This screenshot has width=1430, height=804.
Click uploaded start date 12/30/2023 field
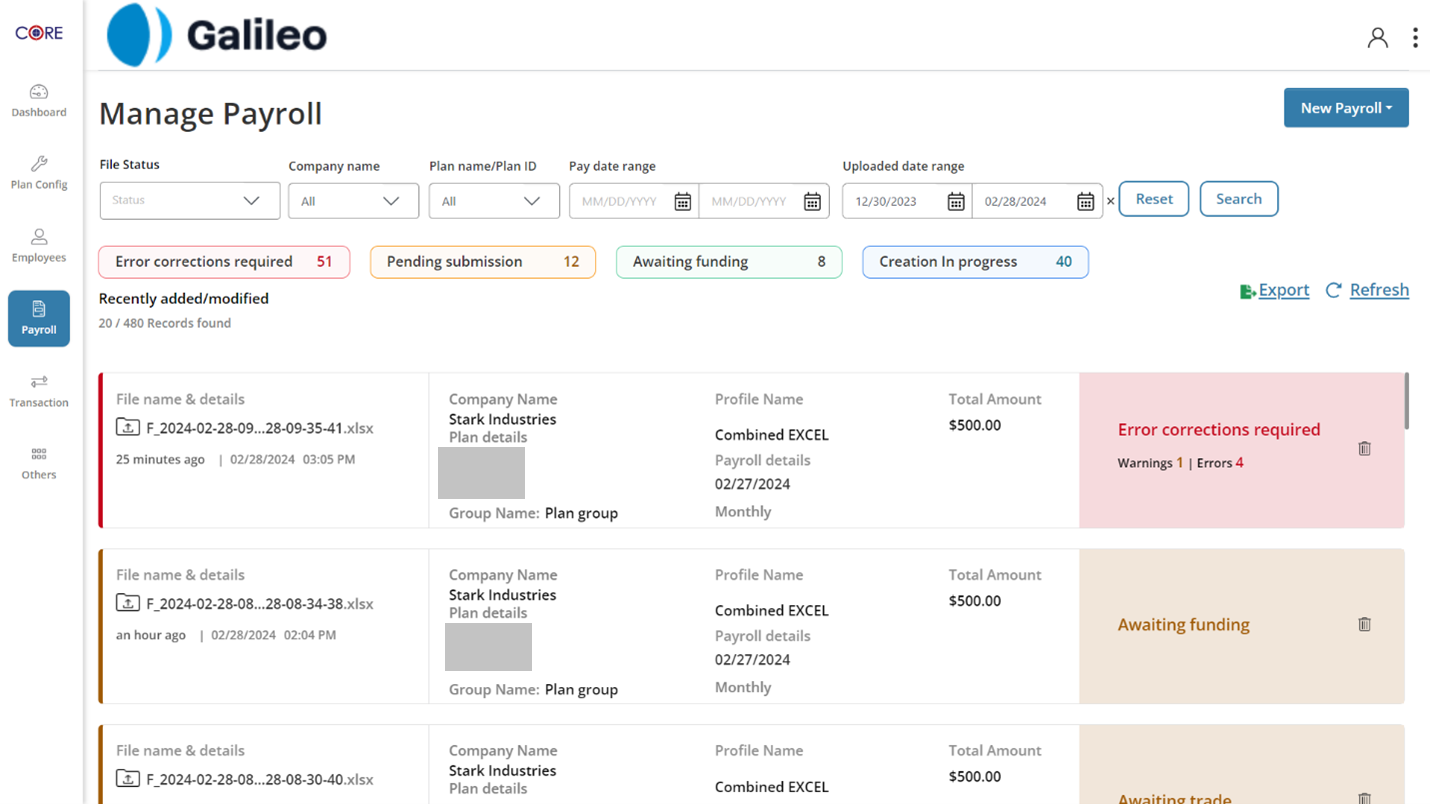coord(894,201)
